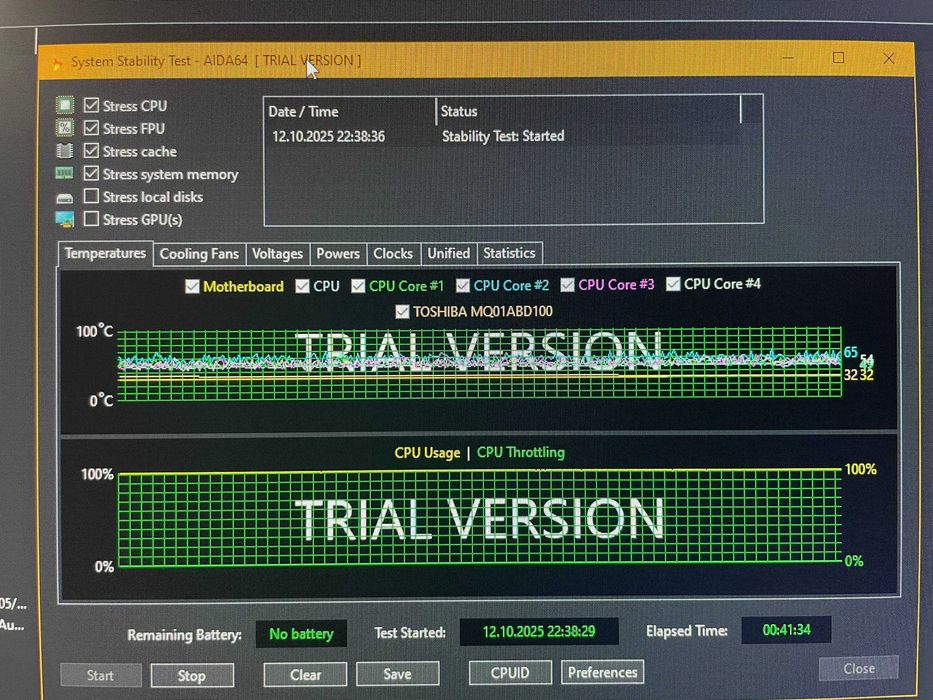The width and height of the screenshot is (933, 700).
Task: Open the Voltages tab
Action: [277, 254]
